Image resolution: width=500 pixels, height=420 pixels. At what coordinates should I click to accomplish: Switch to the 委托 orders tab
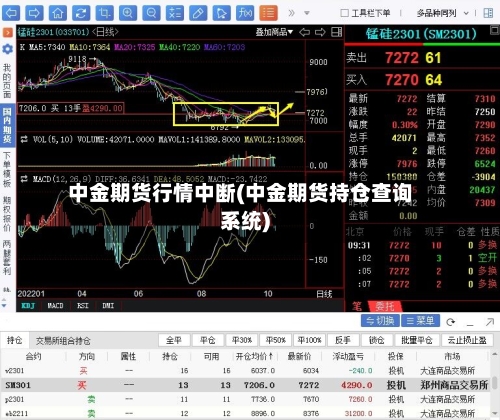point(385,306)
